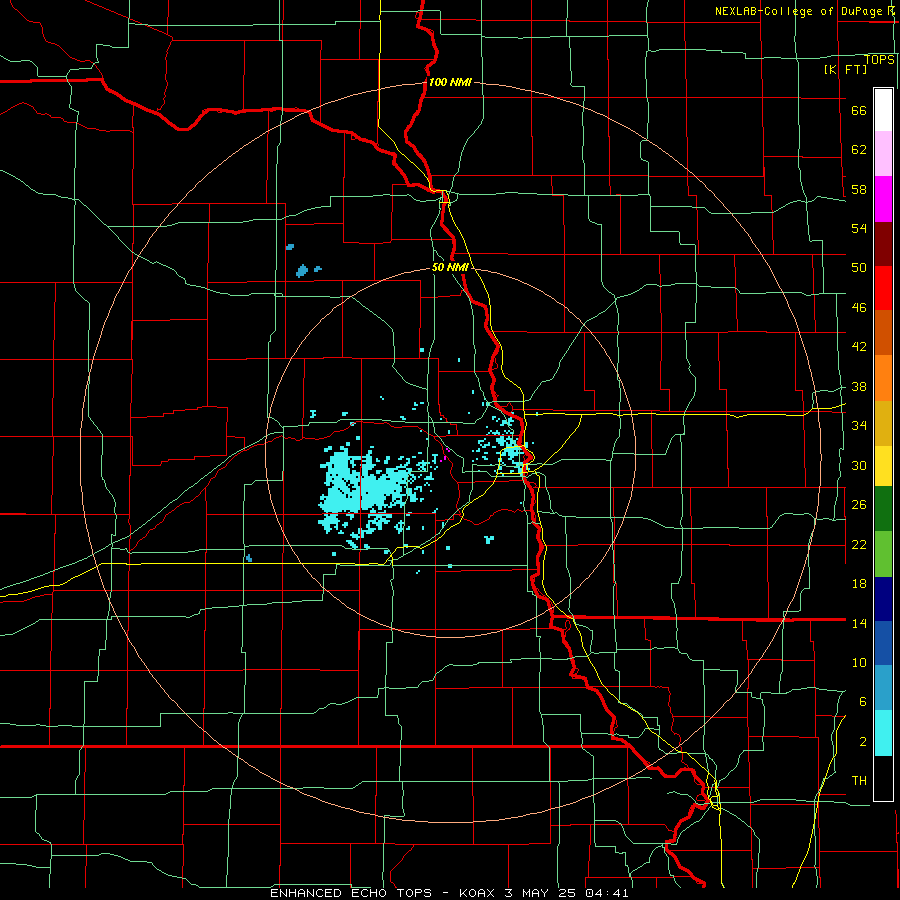The height and width of the screenshot is (900, 900).
Task: Click the '66' legend value
Action: (859, 111)
